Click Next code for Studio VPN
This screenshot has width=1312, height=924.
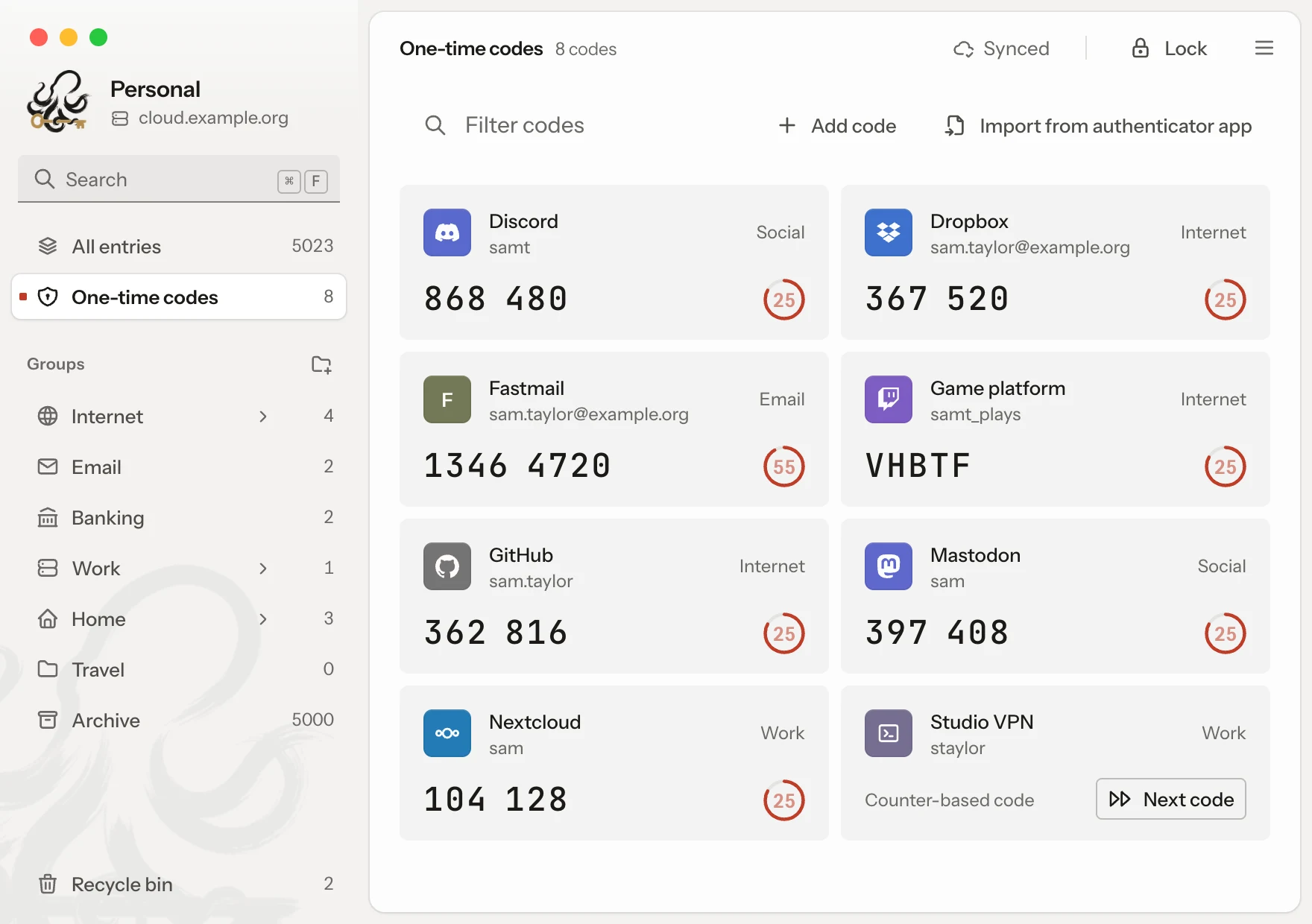[x=1171, y=800]
